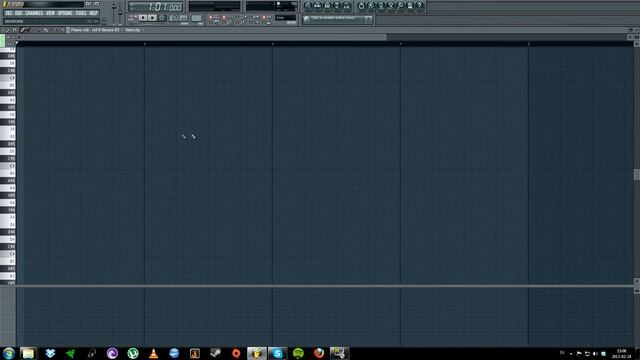The height and width of the screenshot is (360, 640).
Task: Click the question mark help icon
Action: tap(420, 6)
